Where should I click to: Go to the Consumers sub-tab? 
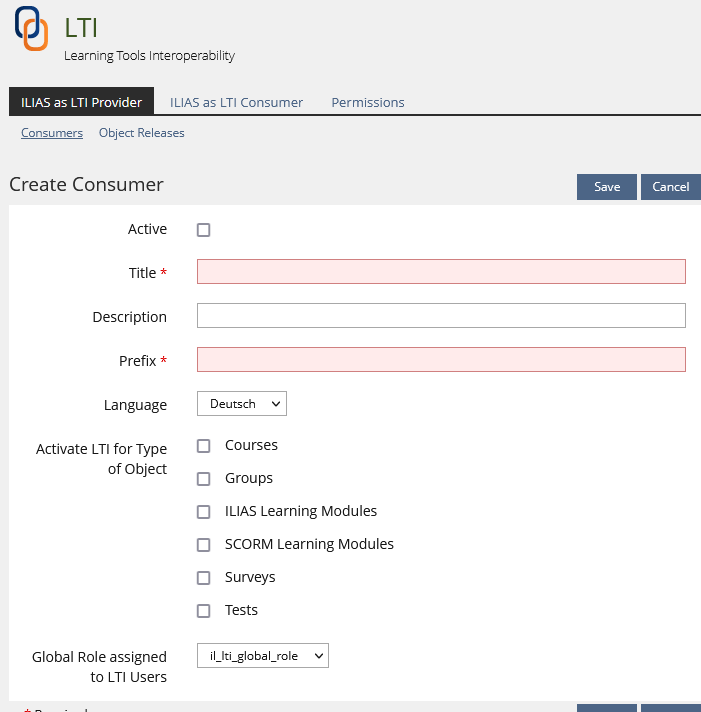52,133
